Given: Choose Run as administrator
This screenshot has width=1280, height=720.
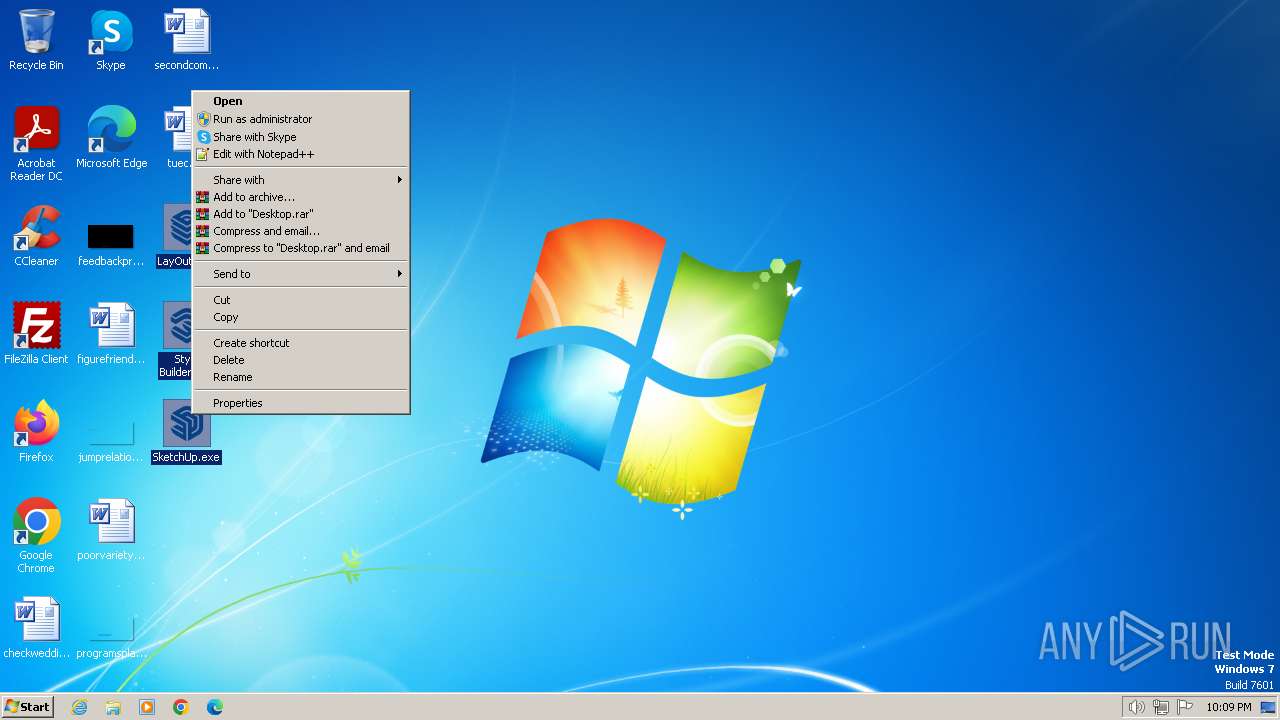Looking at the screenshot, I should 301,119.
